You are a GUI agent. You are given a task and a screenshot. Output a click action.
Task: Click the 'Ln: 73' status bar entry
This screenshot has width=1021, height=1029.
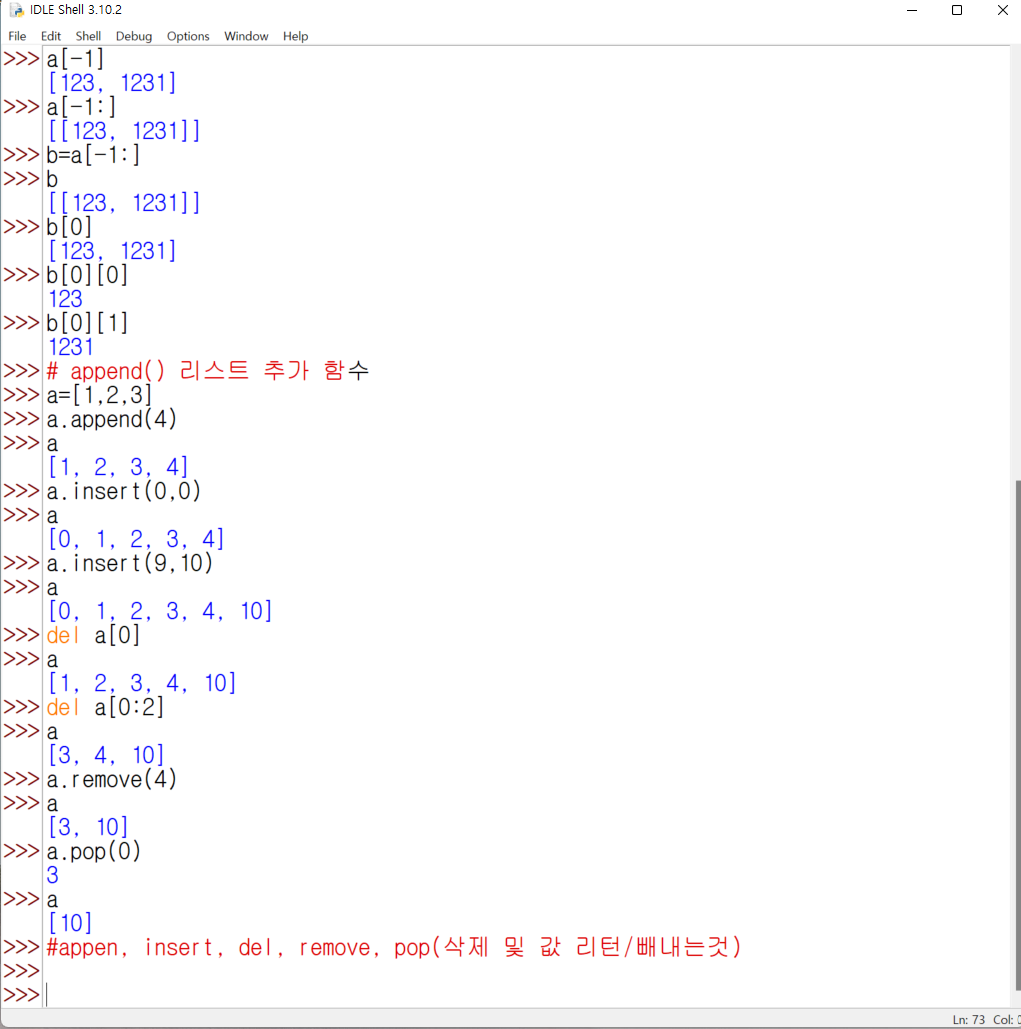click(x=969, y=1020)
